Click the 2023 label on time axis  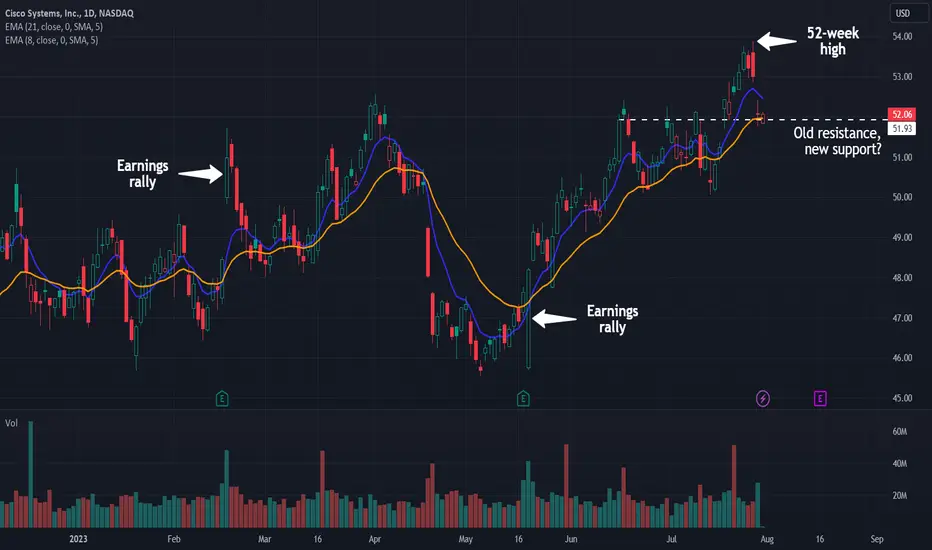tap(78, 539)
